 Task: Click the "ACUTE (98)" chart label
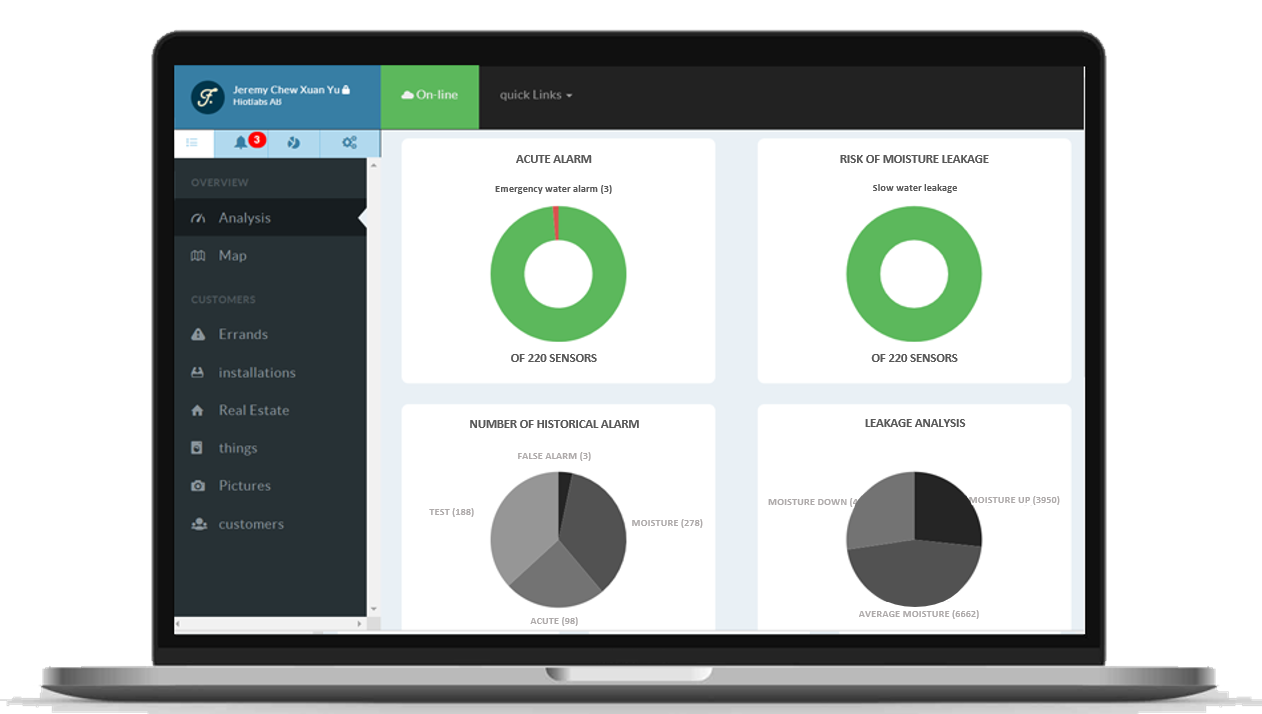click(x=554, y=621)
